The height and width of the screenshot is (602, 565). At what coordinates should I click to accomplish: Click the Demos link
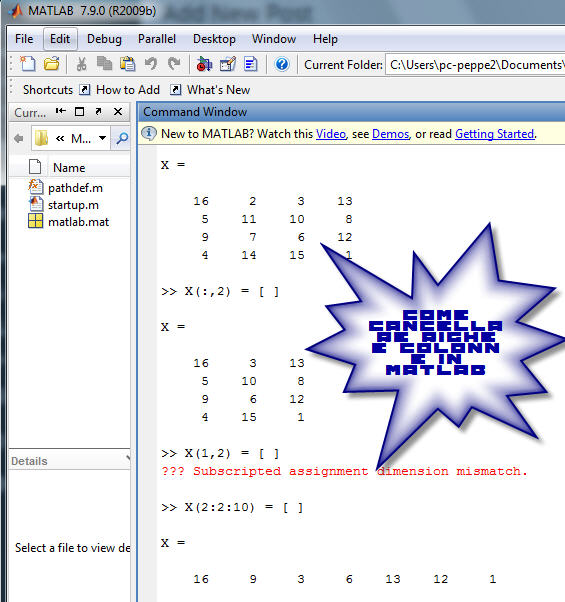coord(390,134)
